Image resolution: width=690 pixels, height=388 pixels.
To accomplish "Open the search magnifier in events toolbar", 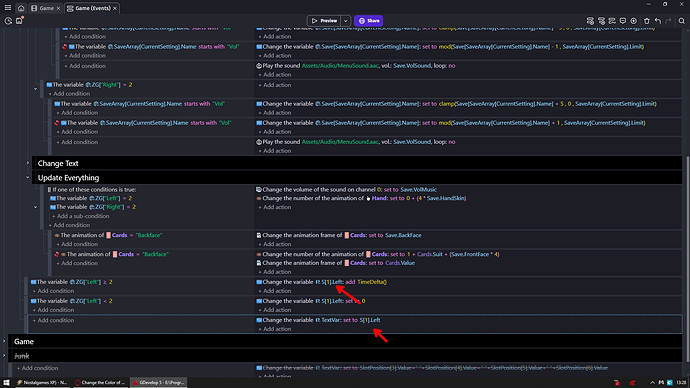I will 682,21.
